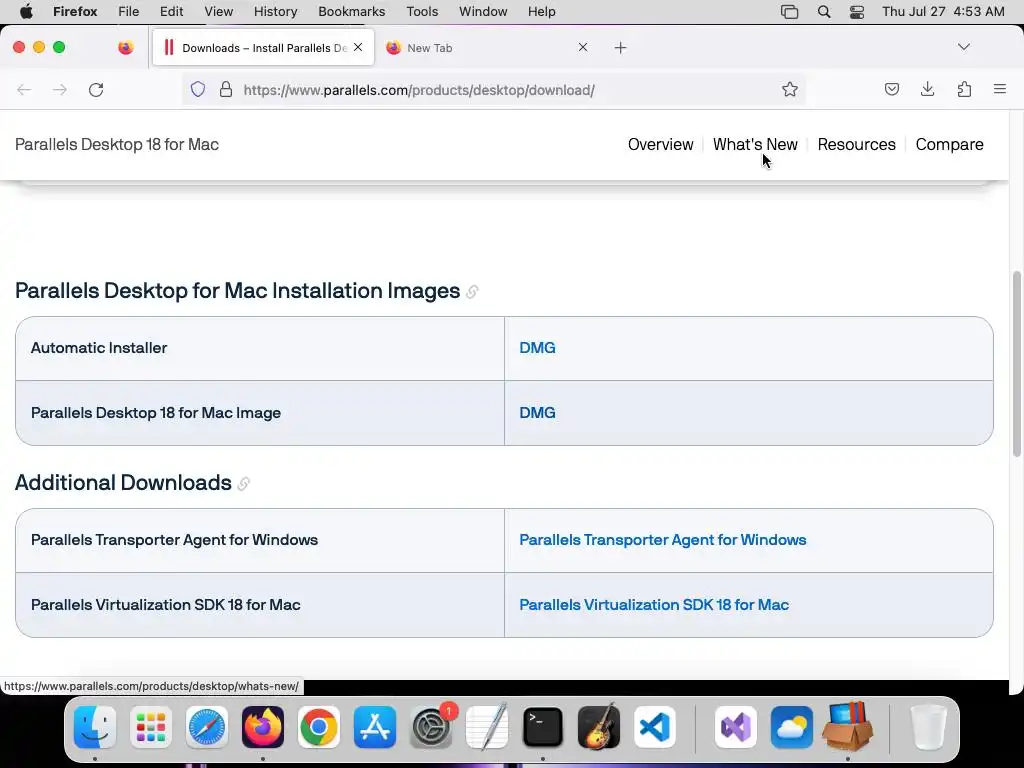Open the Edit menu
This screenshot has height=768, width=1024.
tap(172, 12)
